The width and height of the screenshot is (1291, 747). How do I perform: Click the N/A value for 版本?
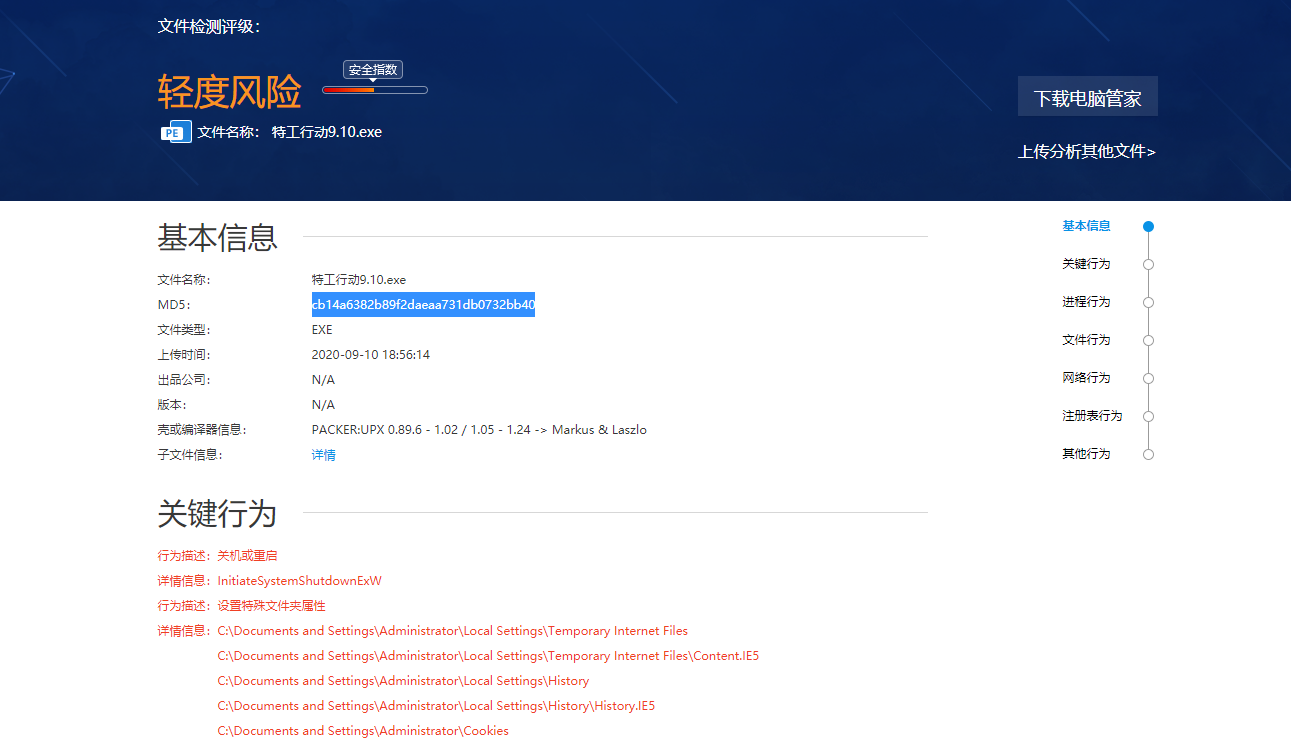pyautogui.click(x=323, y=405)
